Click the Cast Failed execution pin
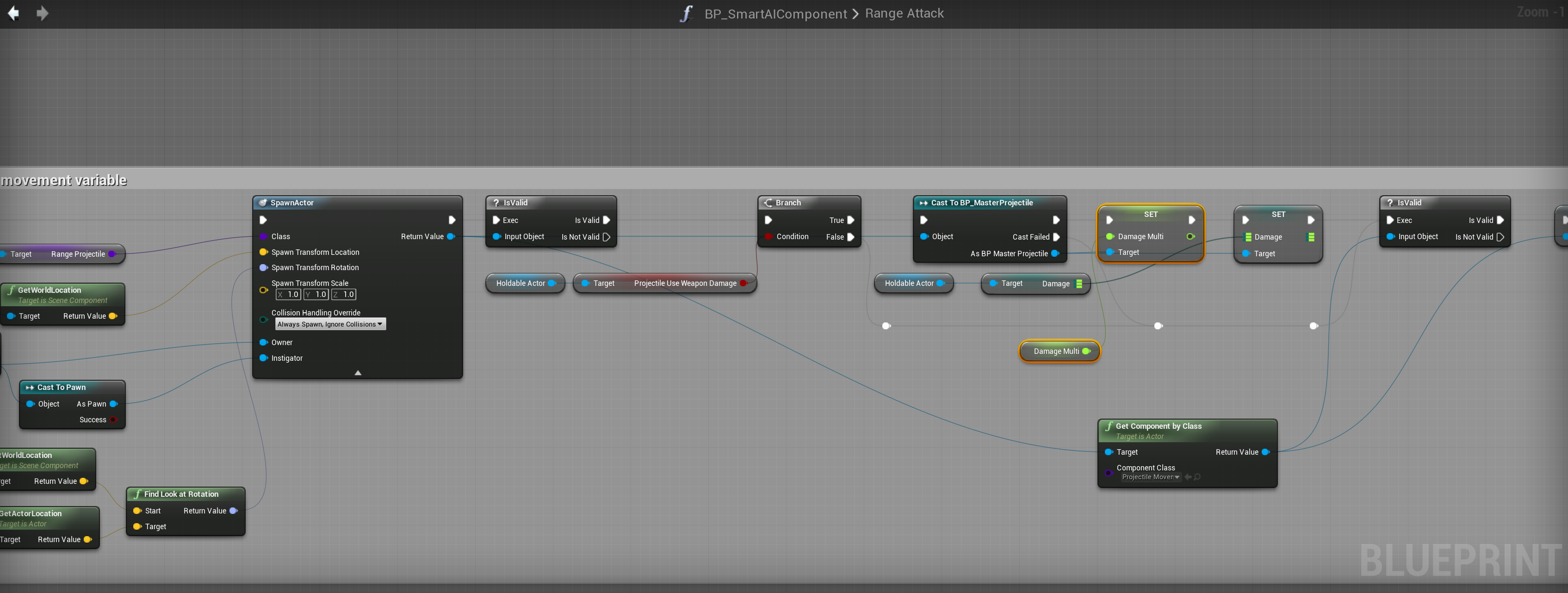 [1056, 237]
